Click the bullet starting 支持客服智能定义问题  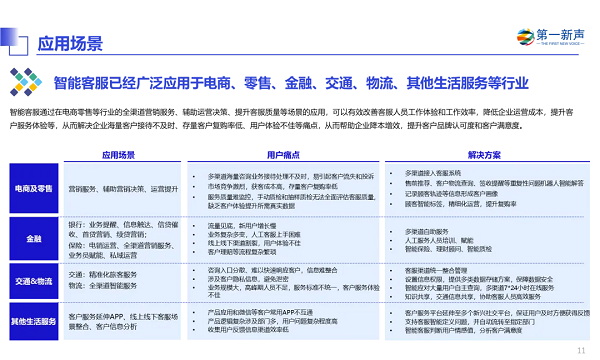pyautogui.click(x=470, y=322)
